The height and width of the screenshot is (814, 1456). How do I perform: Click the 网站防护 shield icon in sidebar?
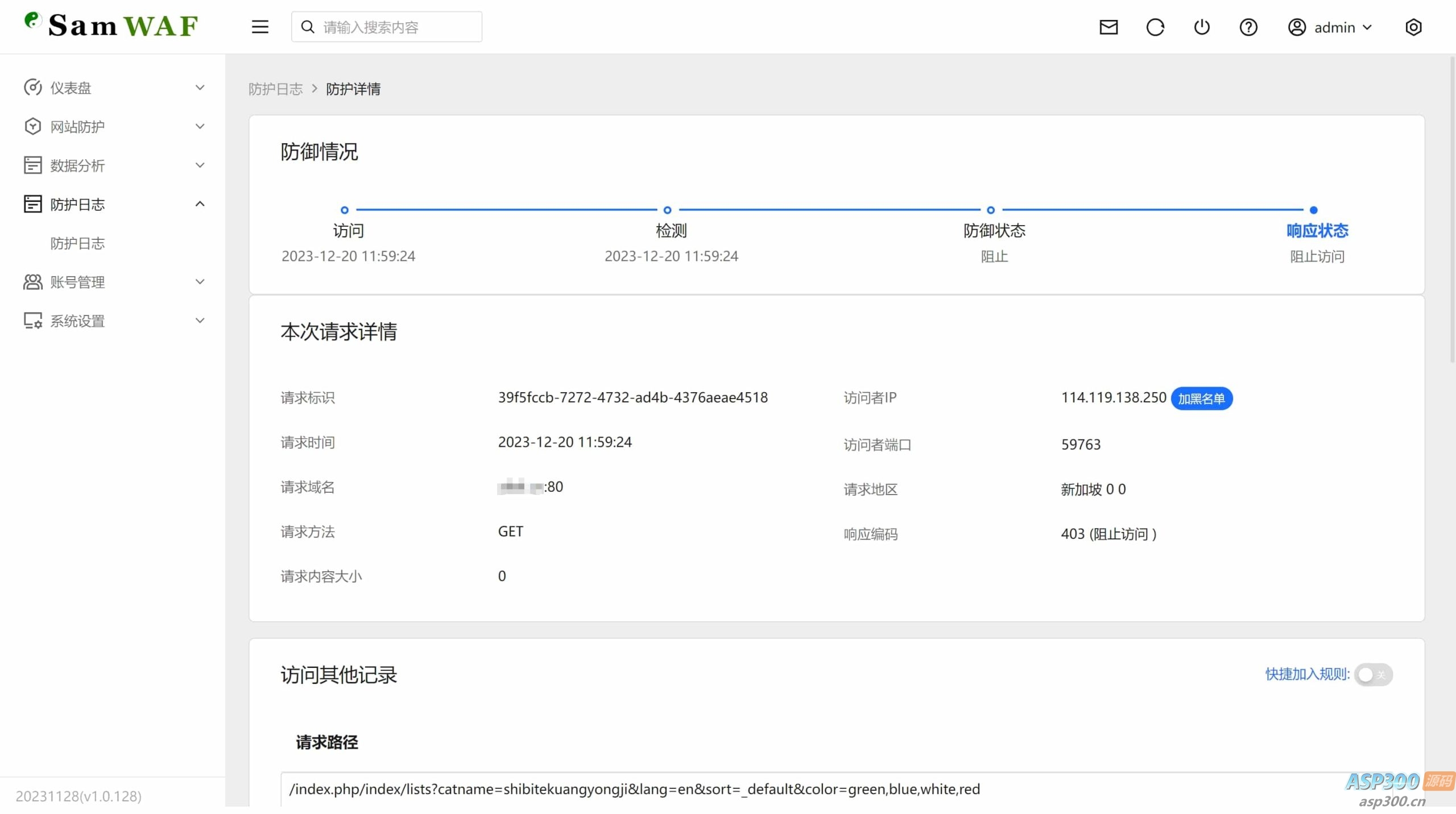(x=32, y=126)
